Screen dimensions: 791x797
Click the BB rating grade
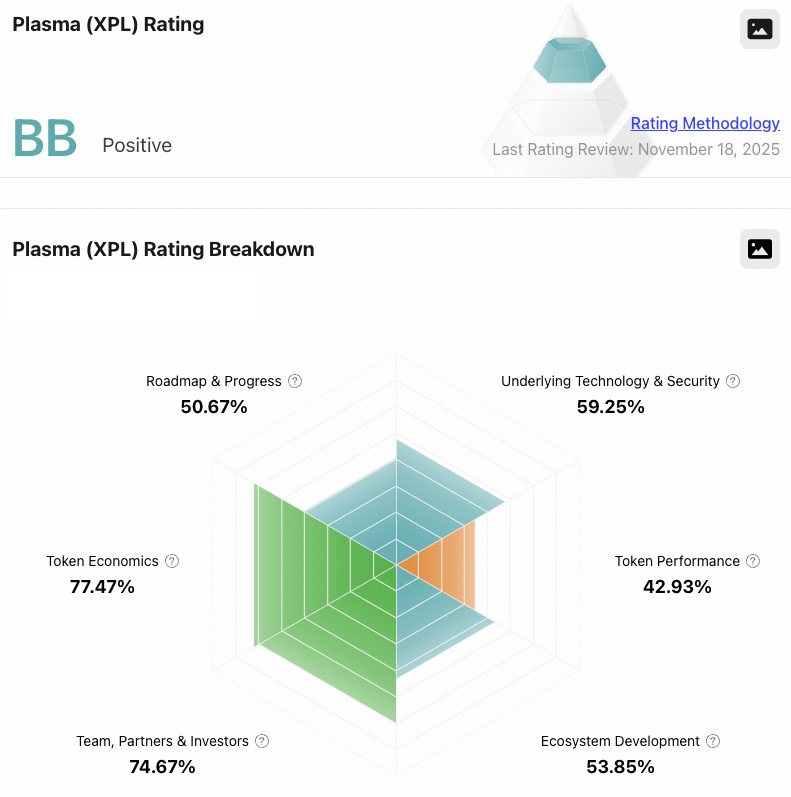click(x=45, y=139)
